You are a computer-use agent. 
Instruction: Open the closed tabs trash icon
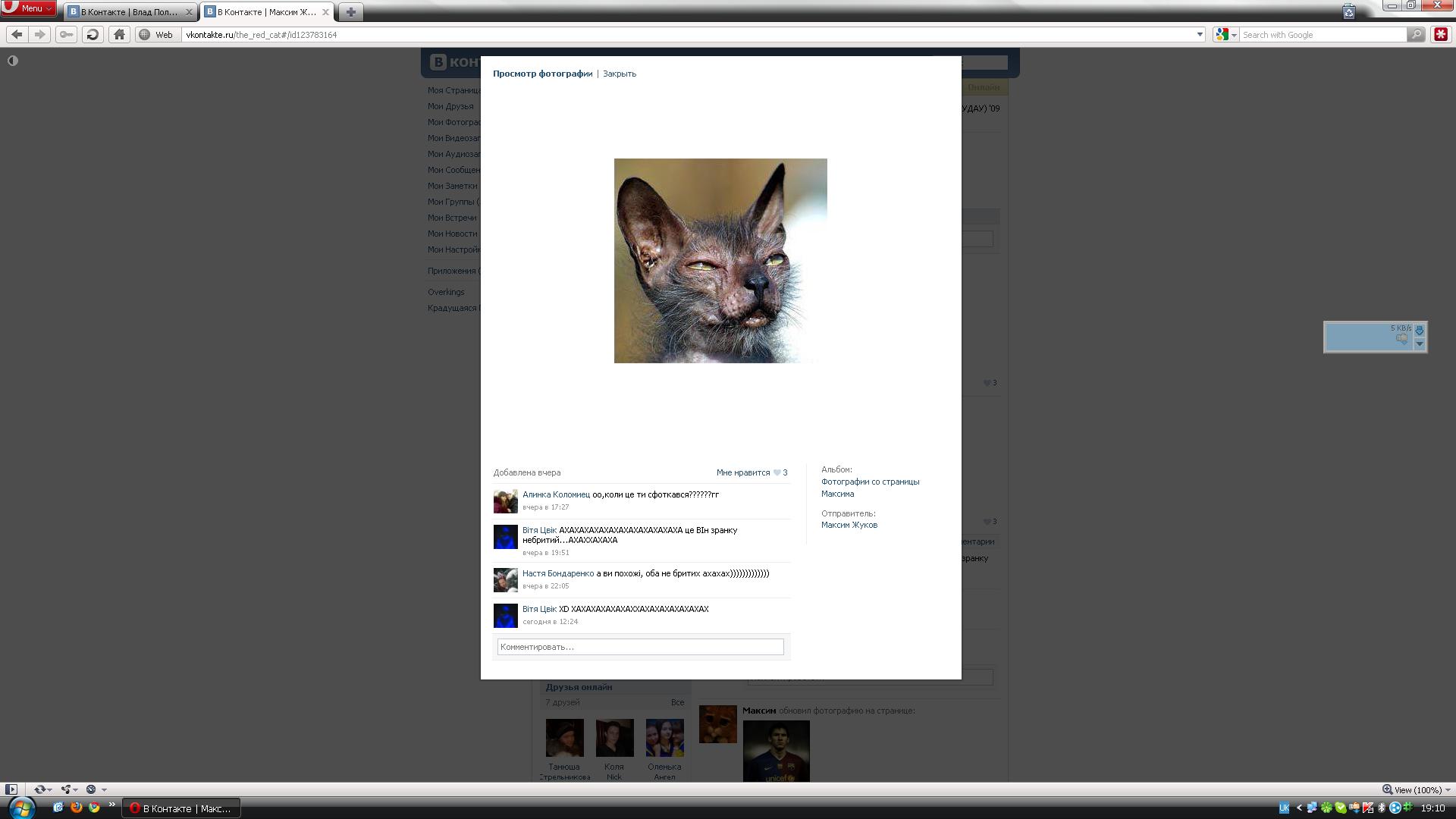click(x=1348, y=12)
